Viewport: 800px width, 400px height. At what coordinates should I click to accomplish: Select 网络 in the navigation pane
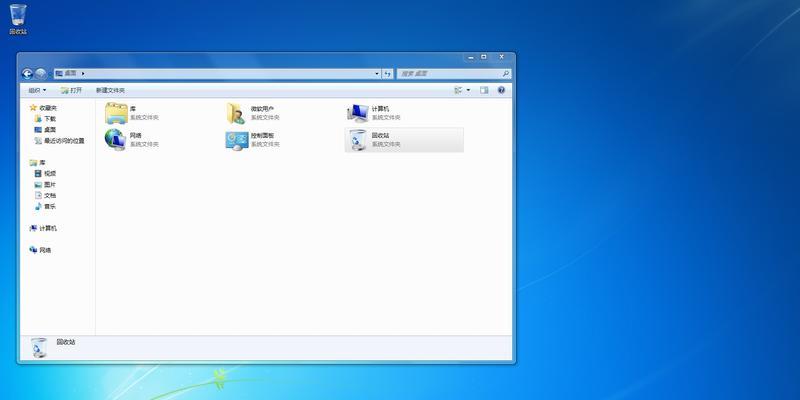pyautogui.click(x=40, y=250)
